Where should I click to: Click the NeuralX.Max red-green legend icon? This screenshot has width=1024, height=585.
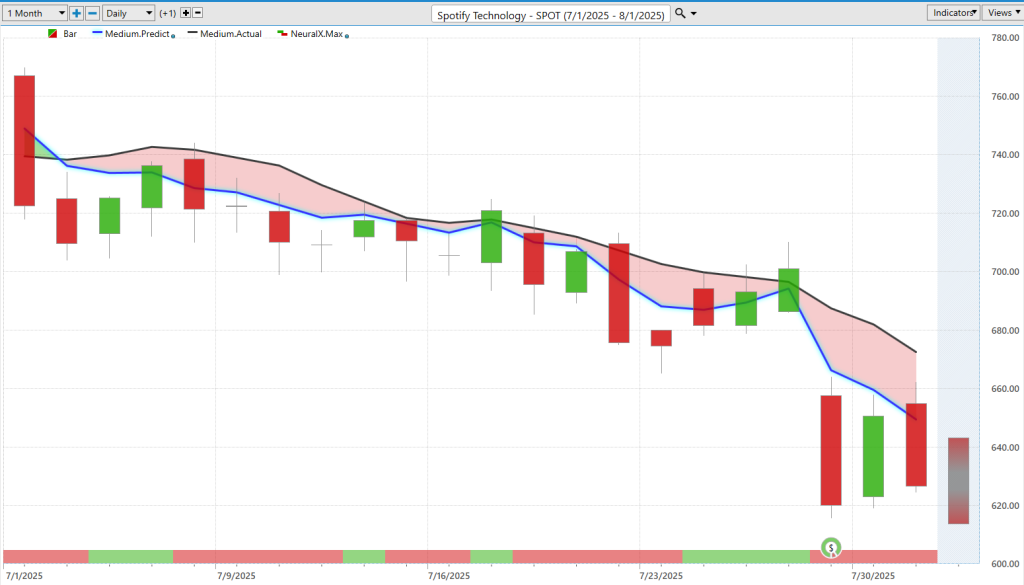(282, 33)
